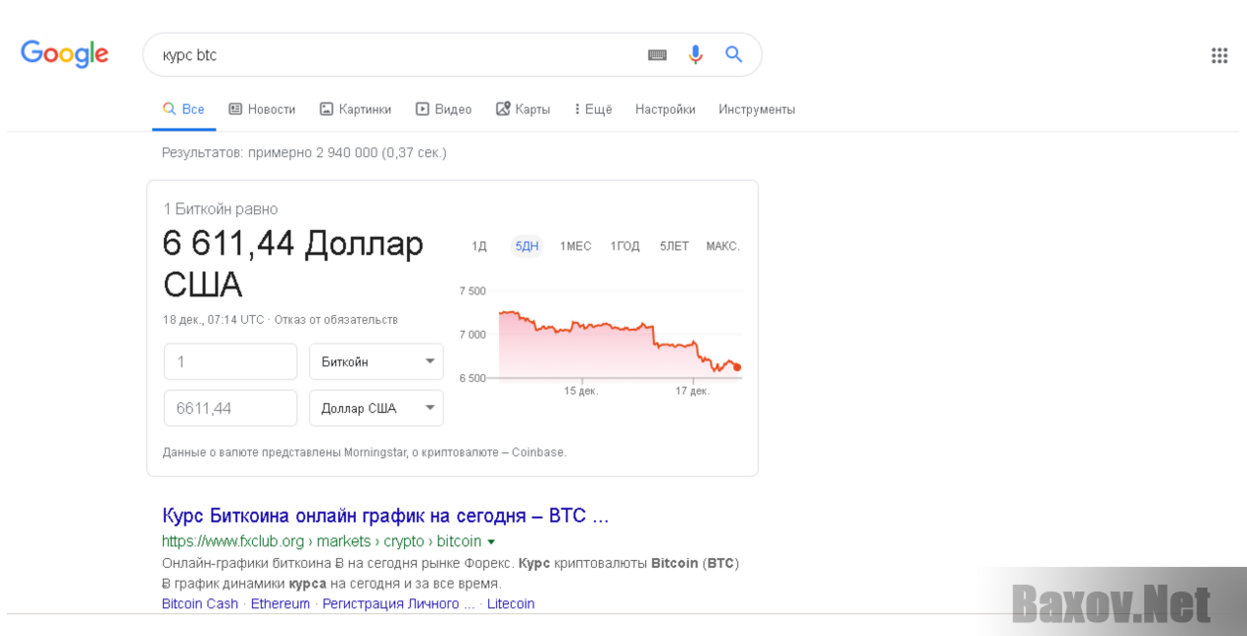Screen dimensions: 1247x636
Task: Open the Видео results tab
Action: pos(443,109)
